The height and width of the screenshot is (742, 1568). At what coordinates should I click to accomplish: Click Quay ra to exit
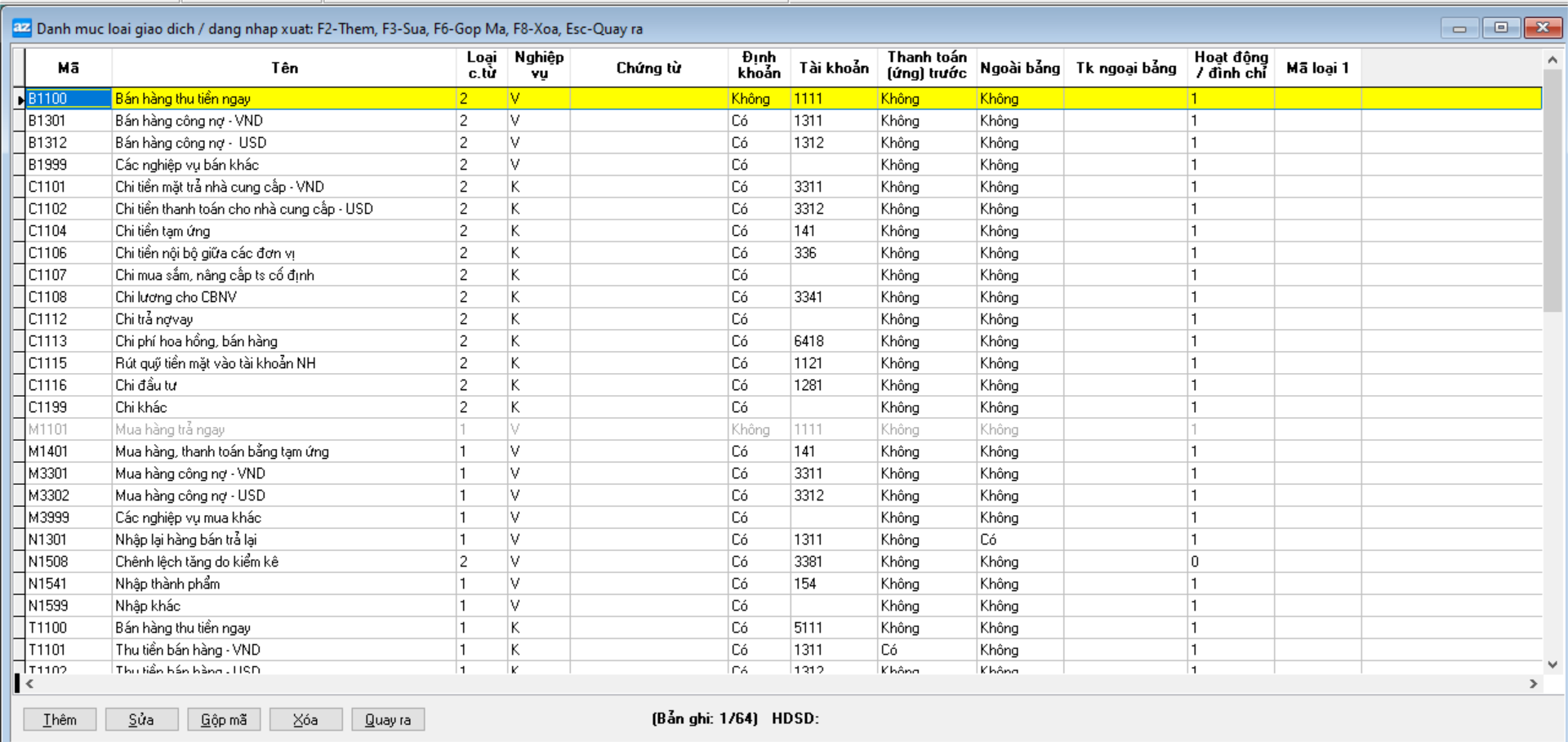pos(388,719)
